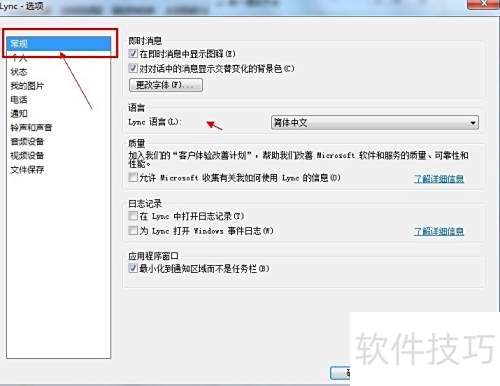This screenshot has width=500, height=386.
Task: Toggle 在即时消息中显示图释 checkbox
Action: 133,53
